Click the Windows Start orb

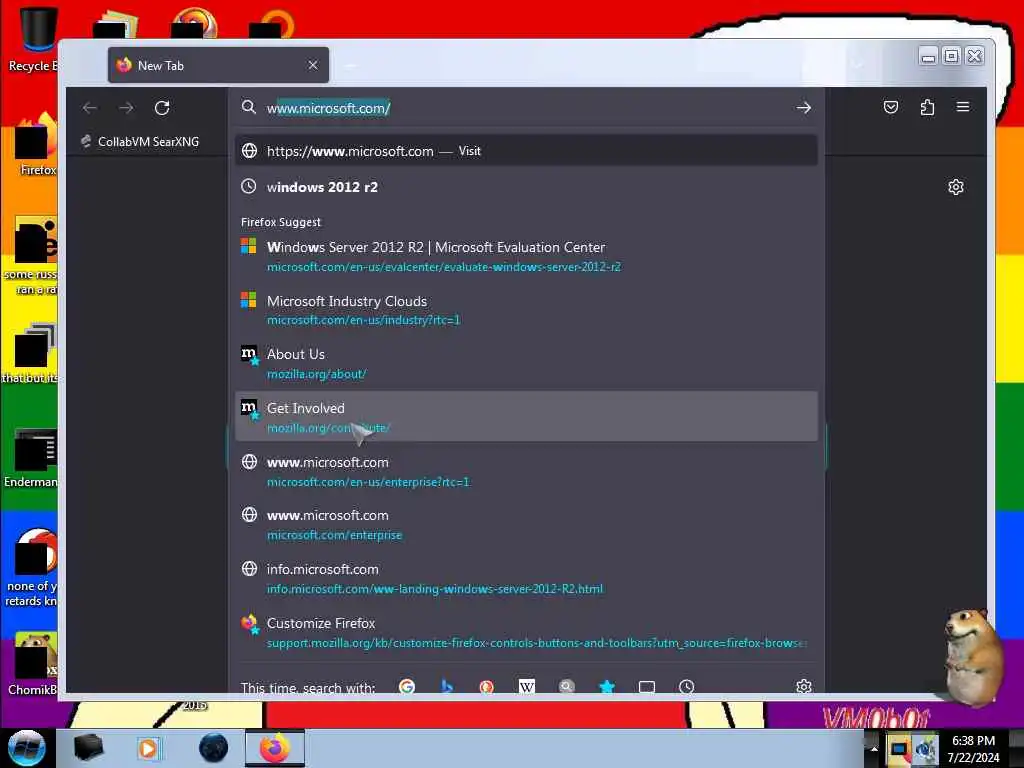(x=26, y=748)
